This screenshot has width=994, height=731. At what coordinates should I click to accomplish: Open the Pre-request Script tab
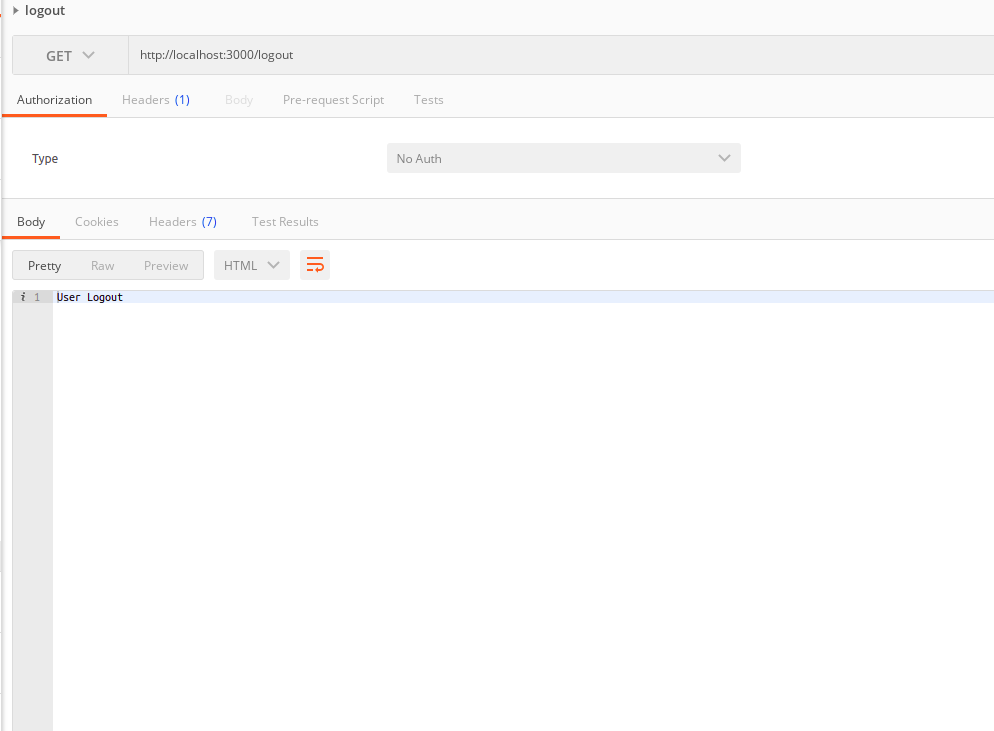pos(333,100)
